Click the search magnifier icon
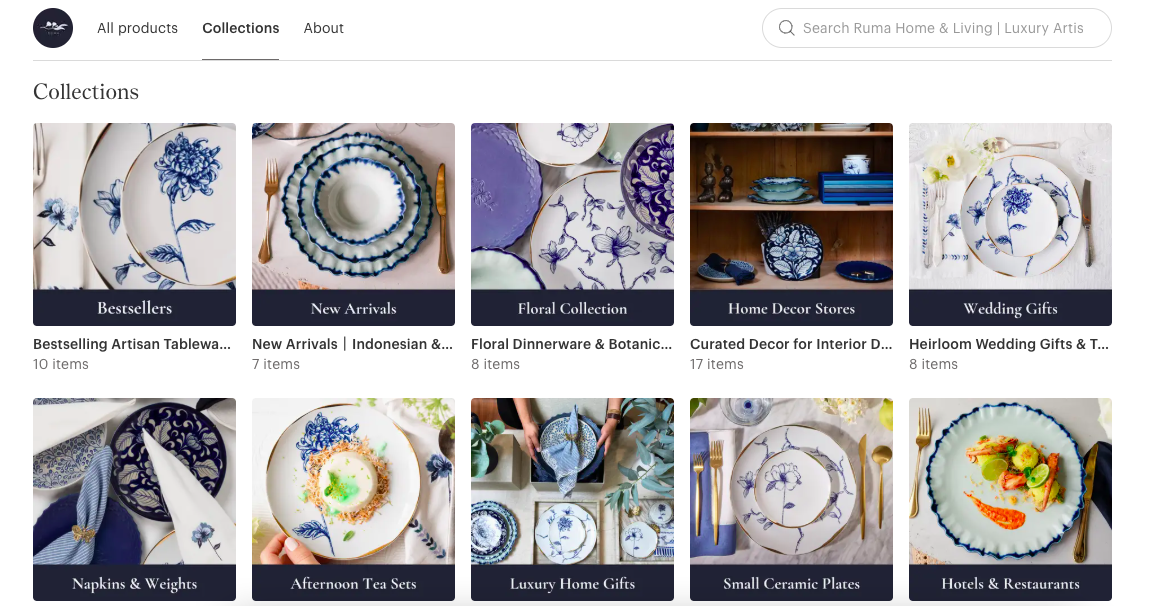Screen dimensions: 1149x606 pos(786,28)
